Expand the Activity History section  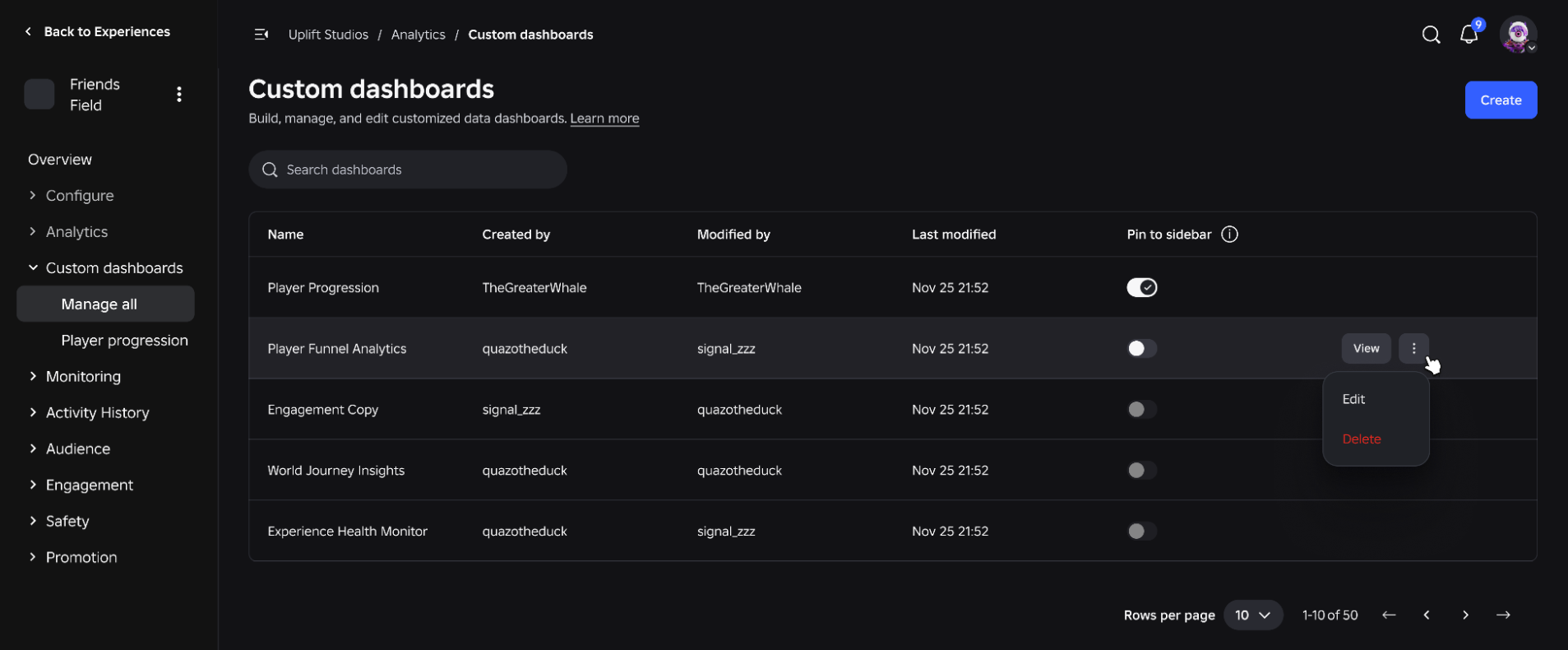[x=89, y=413]
